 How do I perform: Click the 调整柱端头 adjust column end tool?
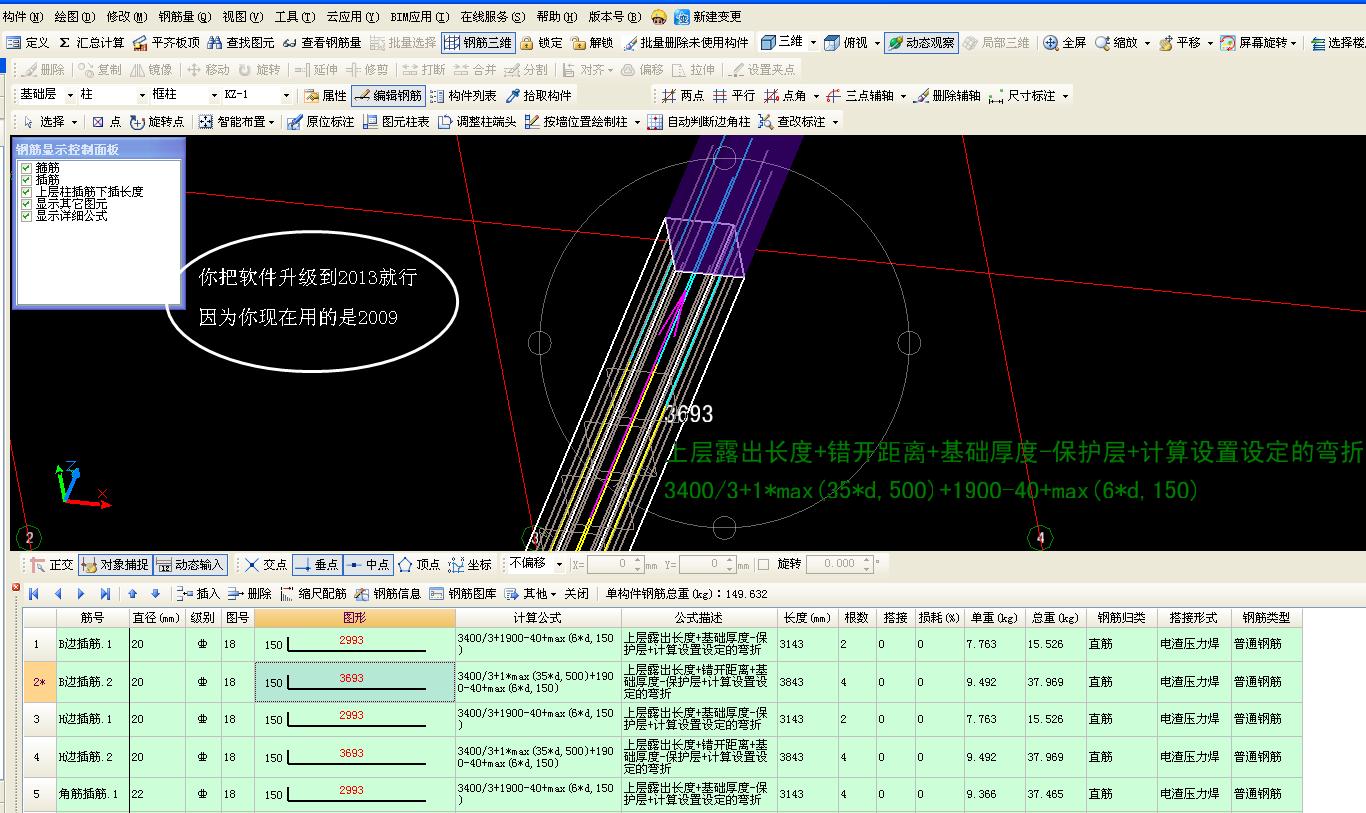point(477,122)
